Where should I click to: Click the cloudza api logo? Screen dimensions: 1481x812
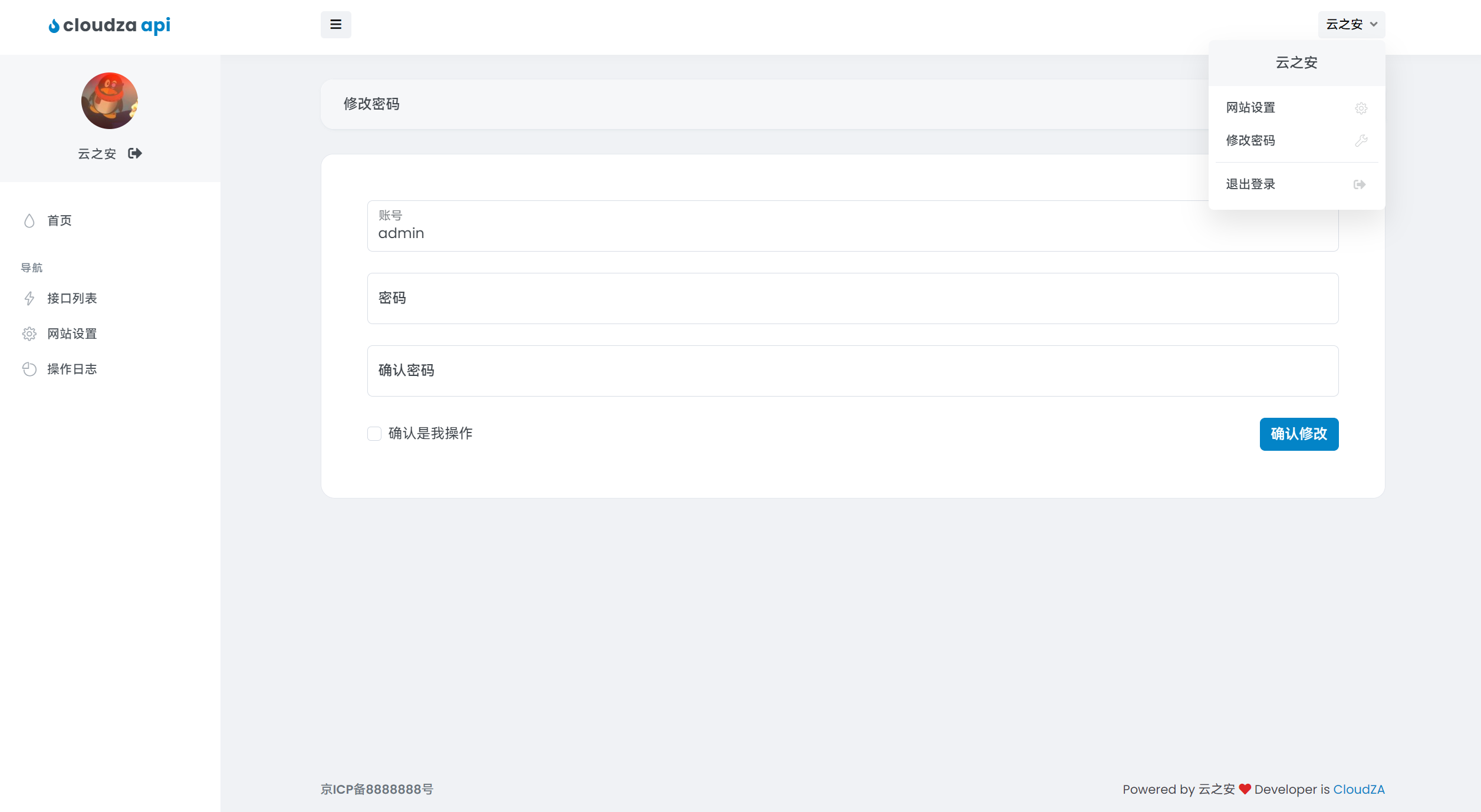[x=110, y=25]
